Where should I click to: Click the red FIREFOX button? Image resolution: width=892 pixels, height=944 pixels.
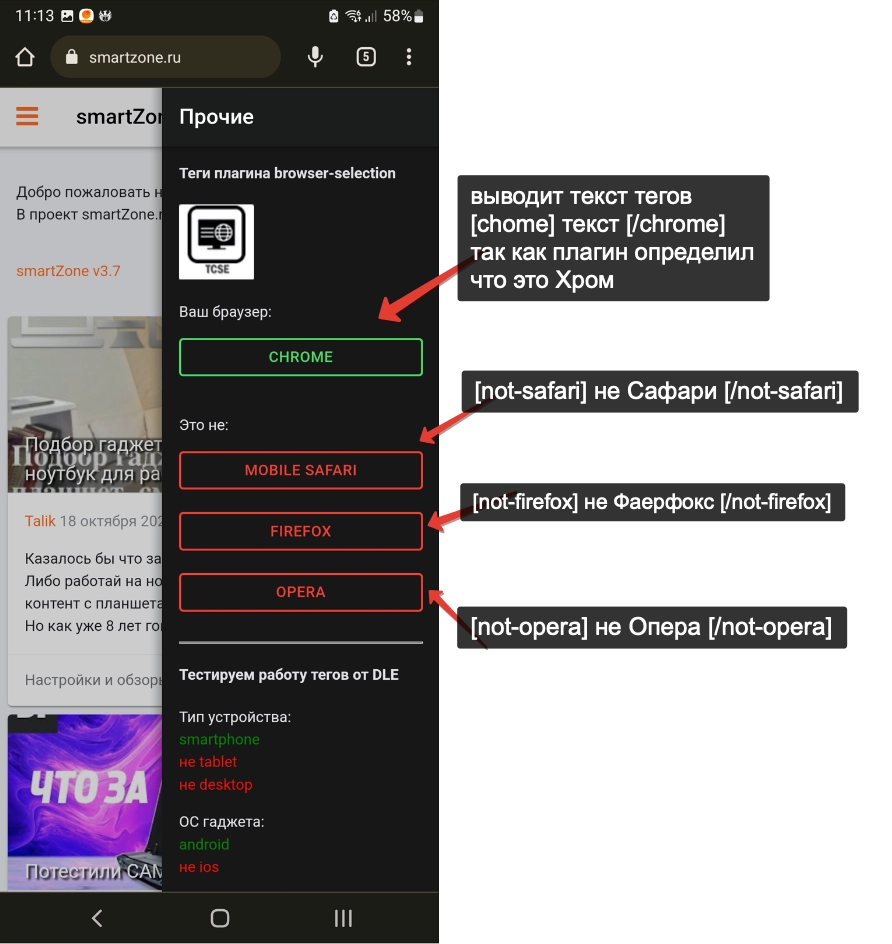[300, 531]
